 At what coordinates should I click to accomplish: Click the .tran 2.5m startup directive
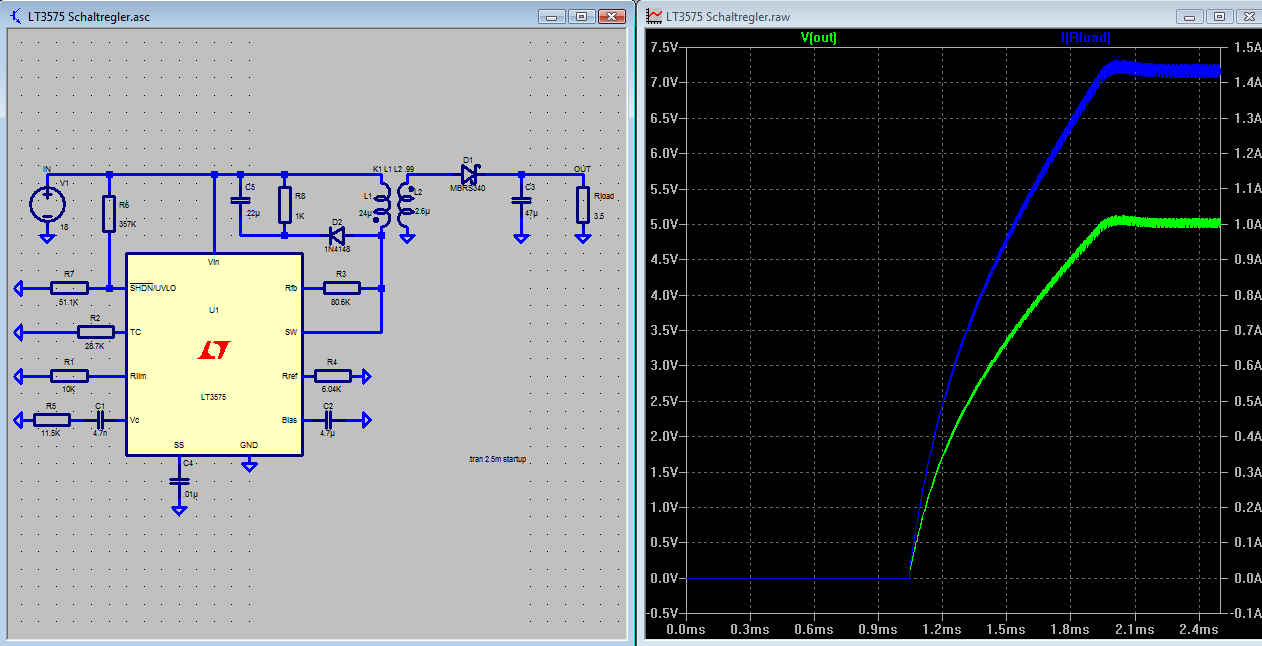point(497,460)
